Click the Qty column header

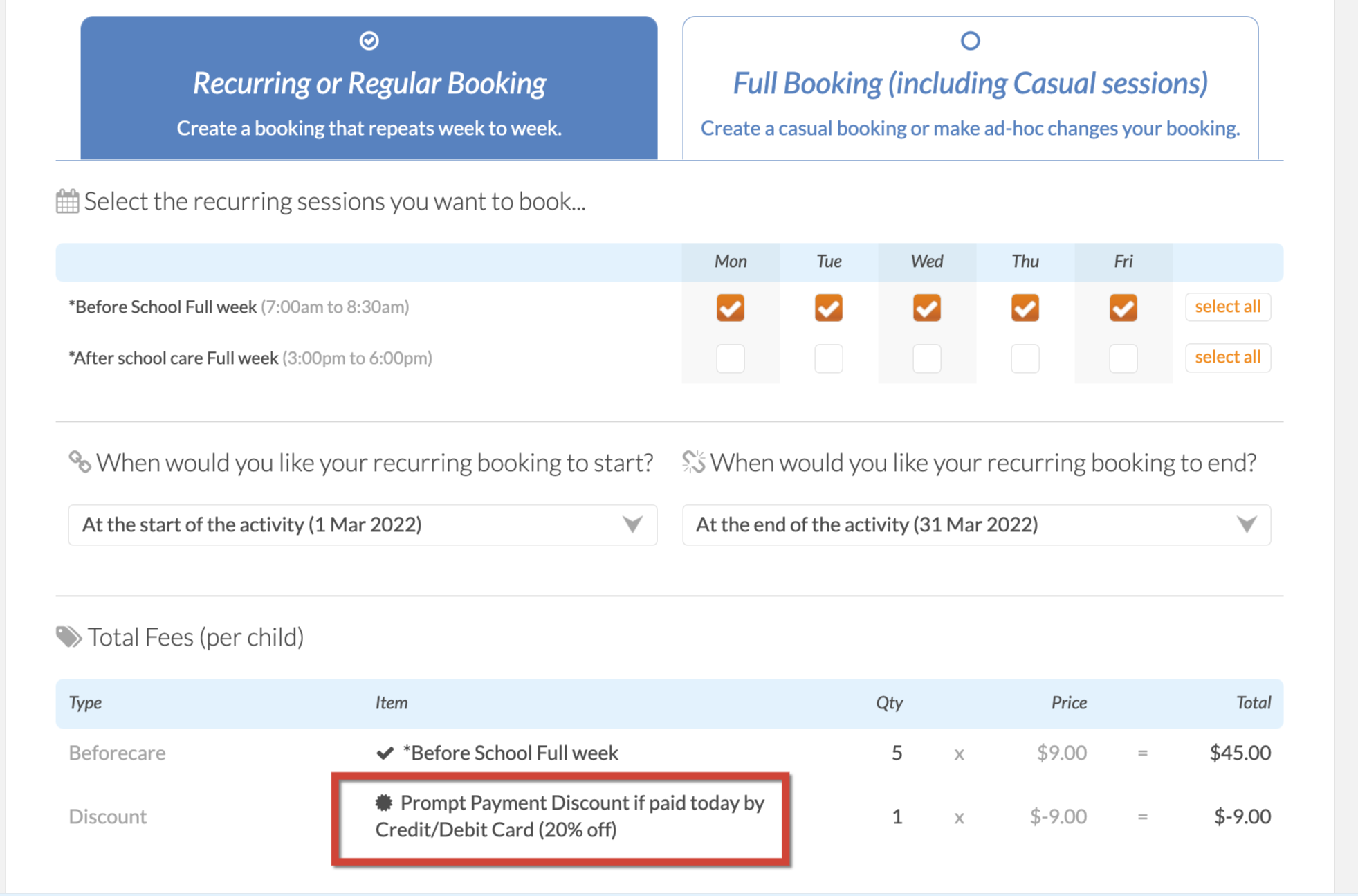point(890,703)
